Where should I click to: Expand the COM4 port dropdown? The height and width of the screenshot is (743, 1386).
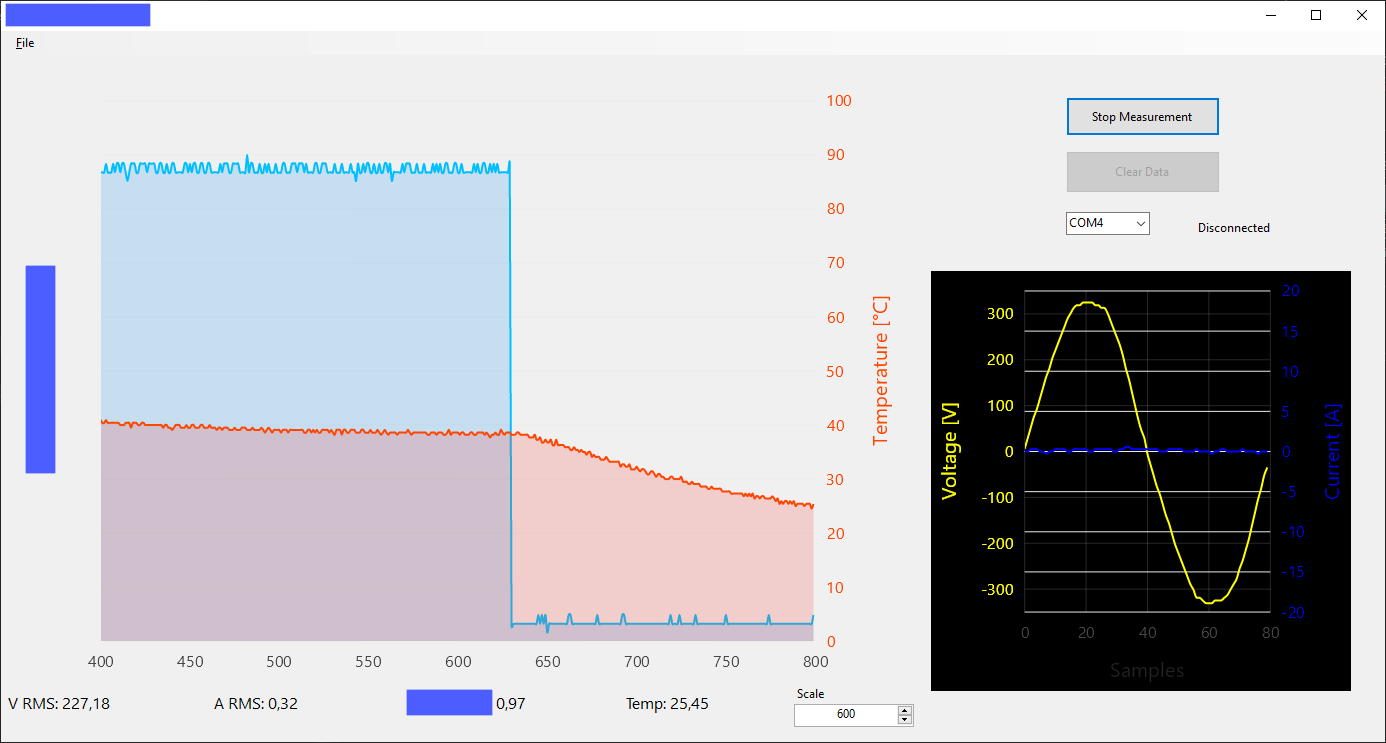[1108, 224]
